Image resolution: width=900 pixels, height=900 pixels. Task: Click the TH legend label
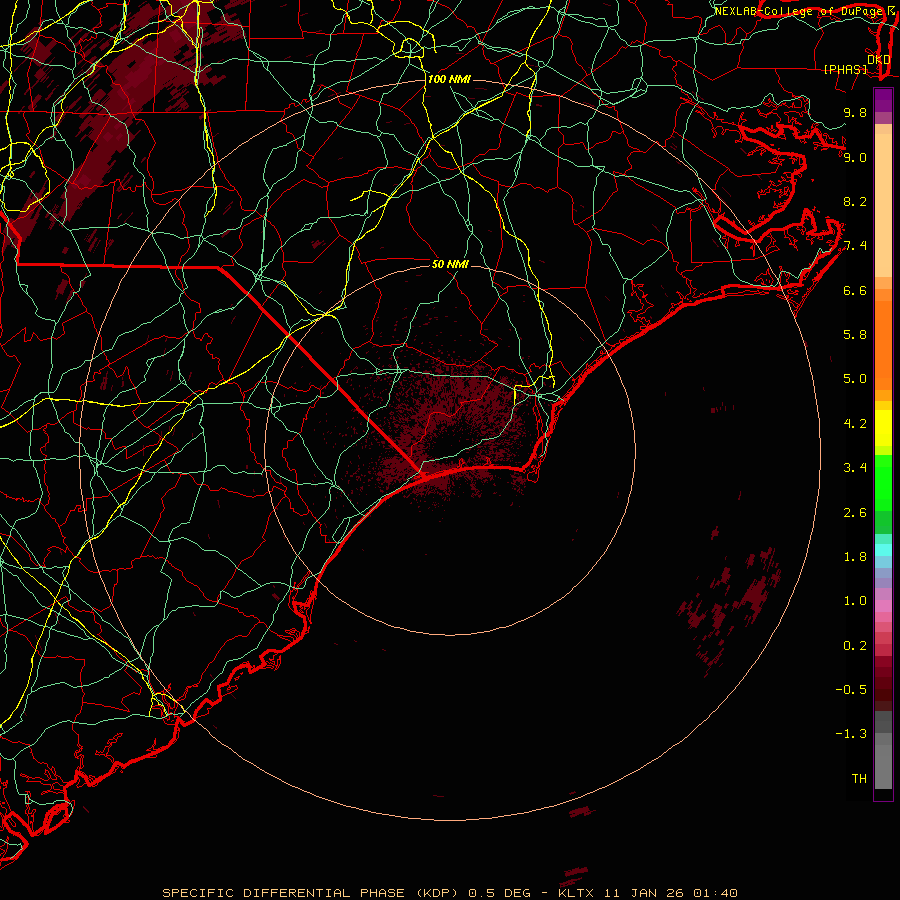point(859,779)
